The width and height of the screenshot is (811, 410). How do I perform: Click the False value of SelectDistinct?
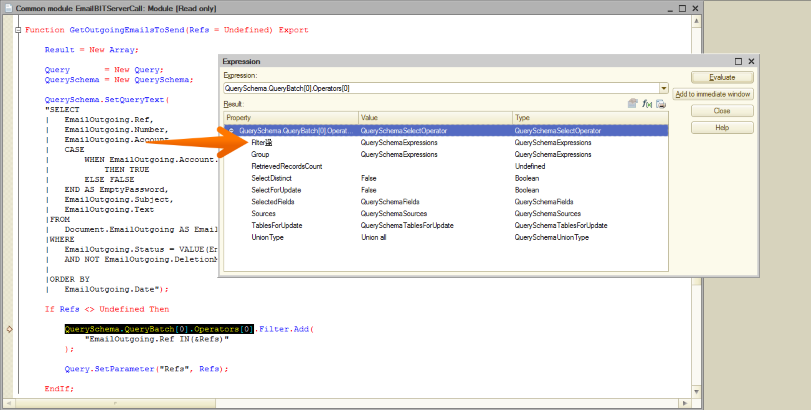[x=368, y=178]
